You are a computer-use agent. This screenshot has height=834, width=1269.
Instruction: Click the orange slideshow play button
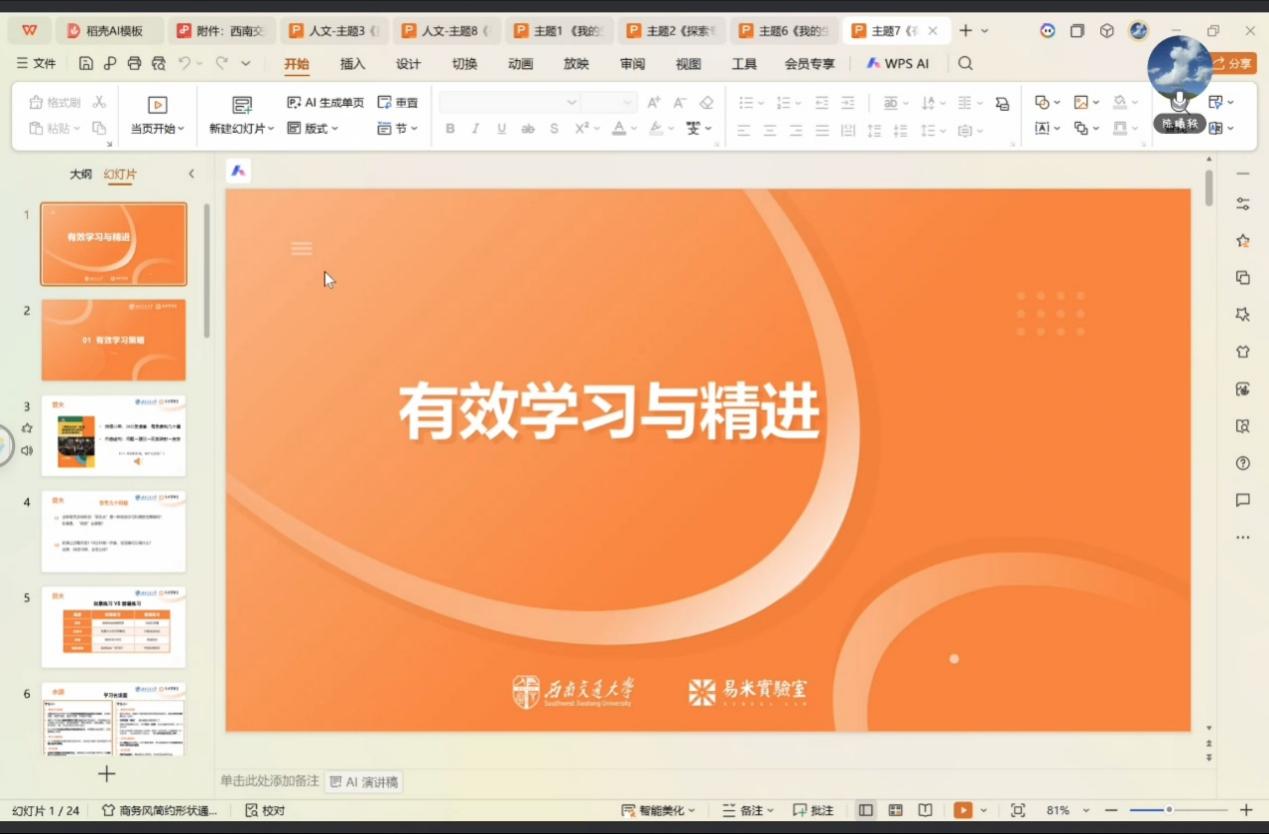[963, 810]
